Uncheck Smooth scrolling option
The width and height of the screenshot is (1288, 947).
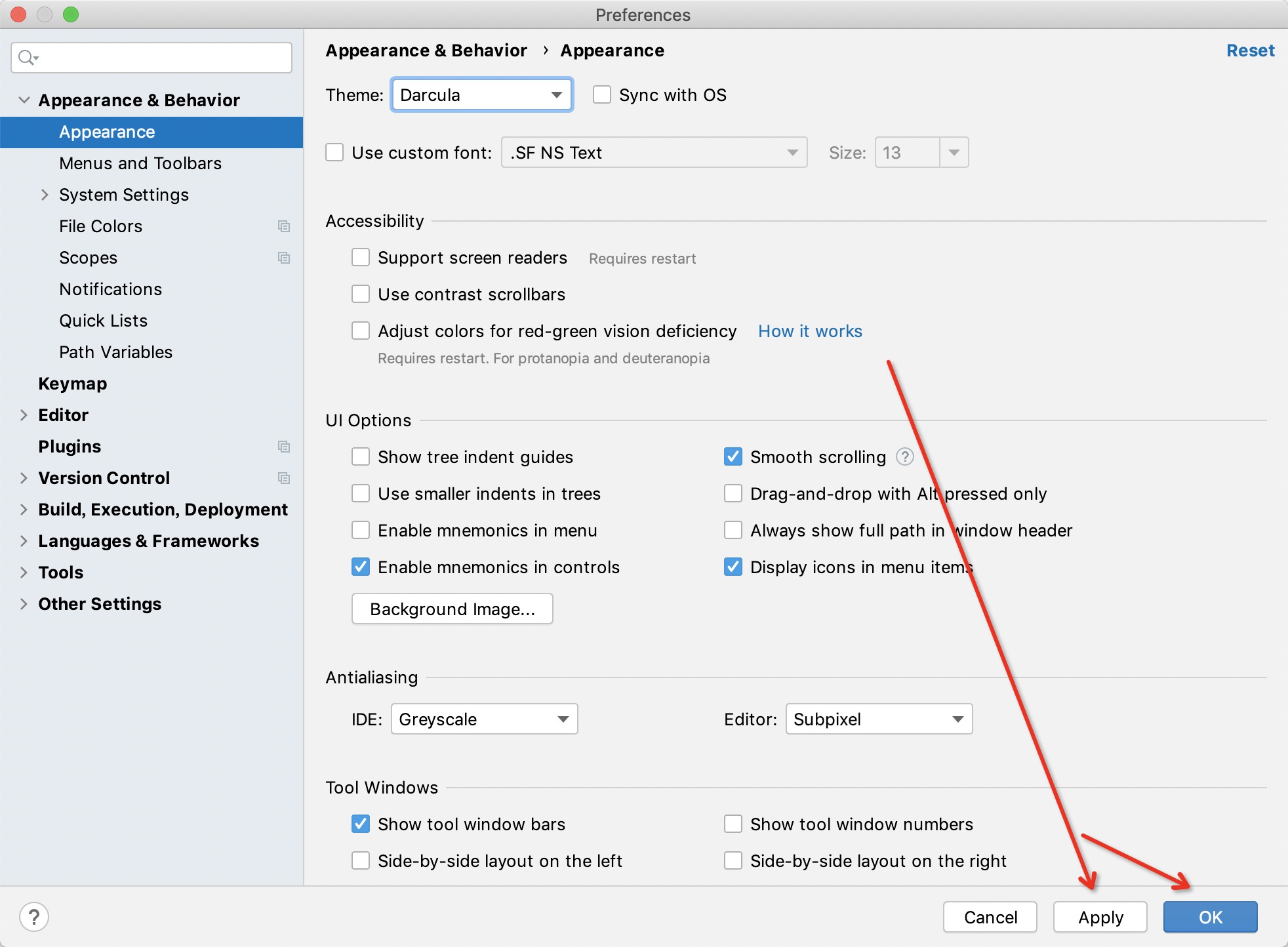733,457
